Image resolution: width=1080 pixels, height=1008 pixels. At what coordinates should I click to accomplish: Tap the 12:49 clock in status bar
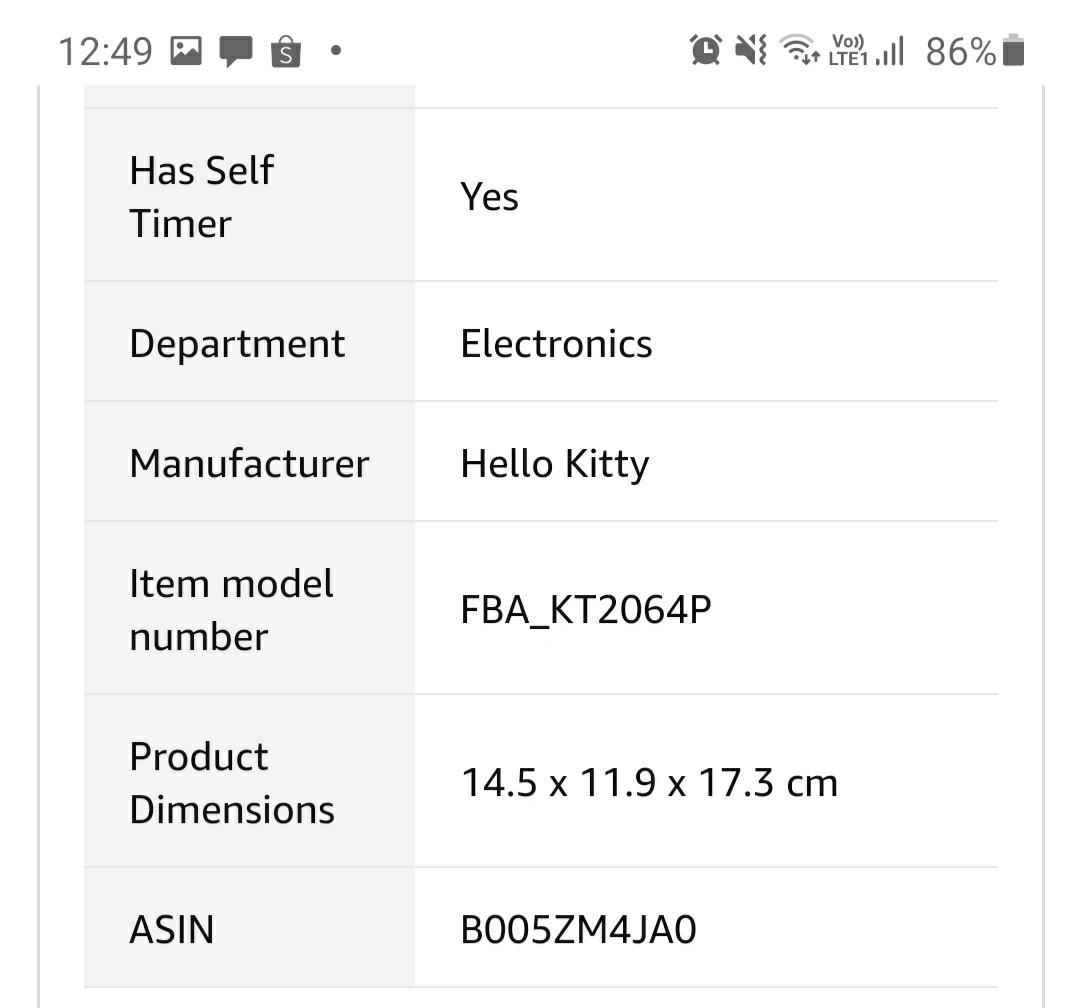[x=105, y=51]
